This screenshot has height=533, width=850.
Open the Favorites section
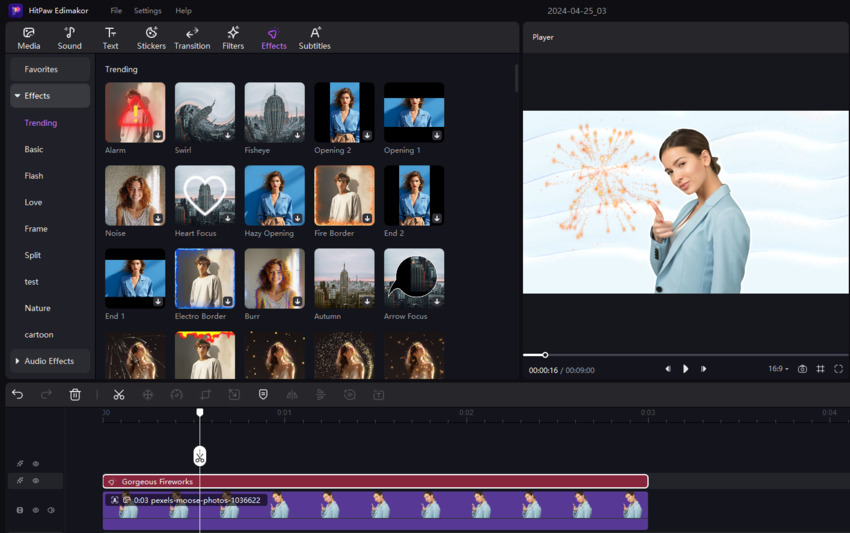[41, 69]
